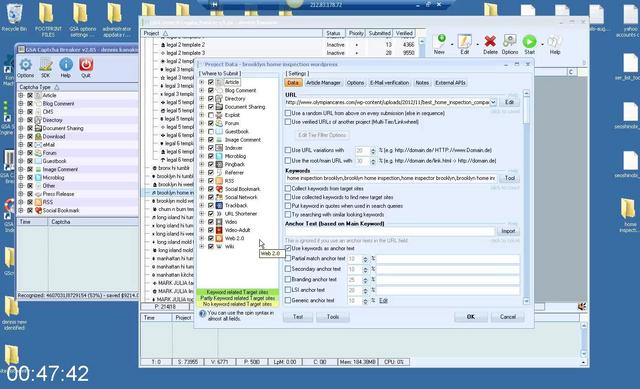Open the Tools button menu

pos(333,317)
